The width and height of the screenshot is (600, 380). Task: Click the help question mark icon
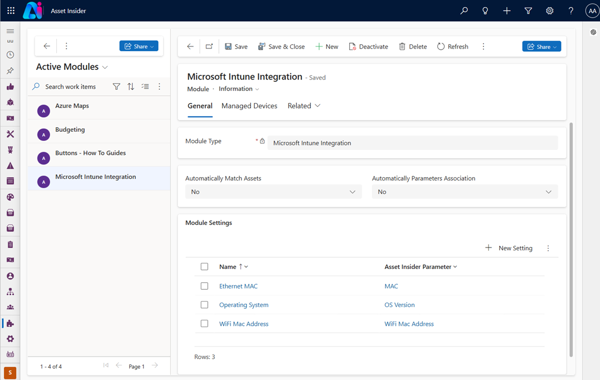tap(571, 11)
